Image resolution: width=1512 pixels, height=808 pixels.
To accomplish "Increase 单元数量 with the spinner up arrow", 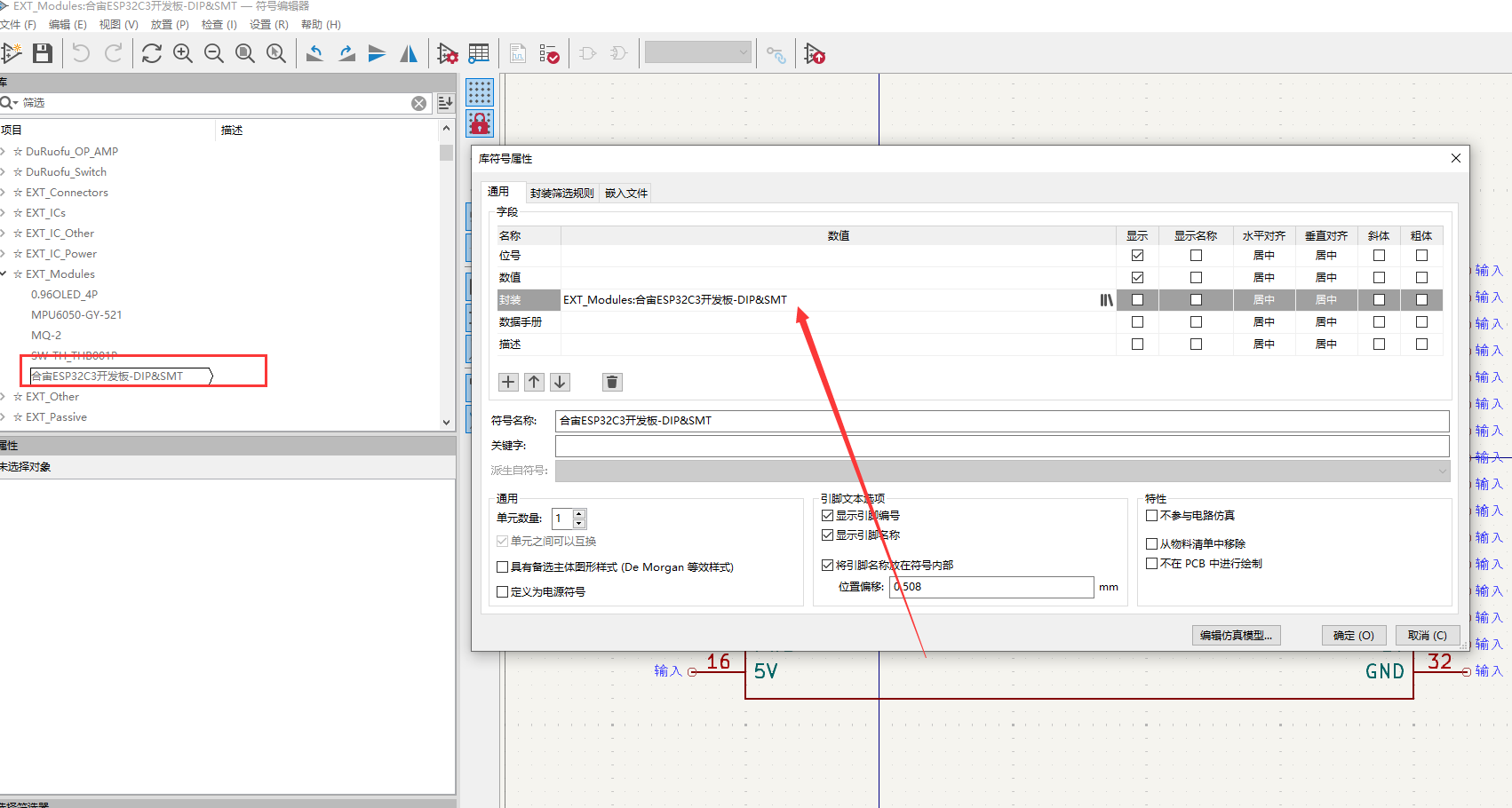I will coord(579,513).
